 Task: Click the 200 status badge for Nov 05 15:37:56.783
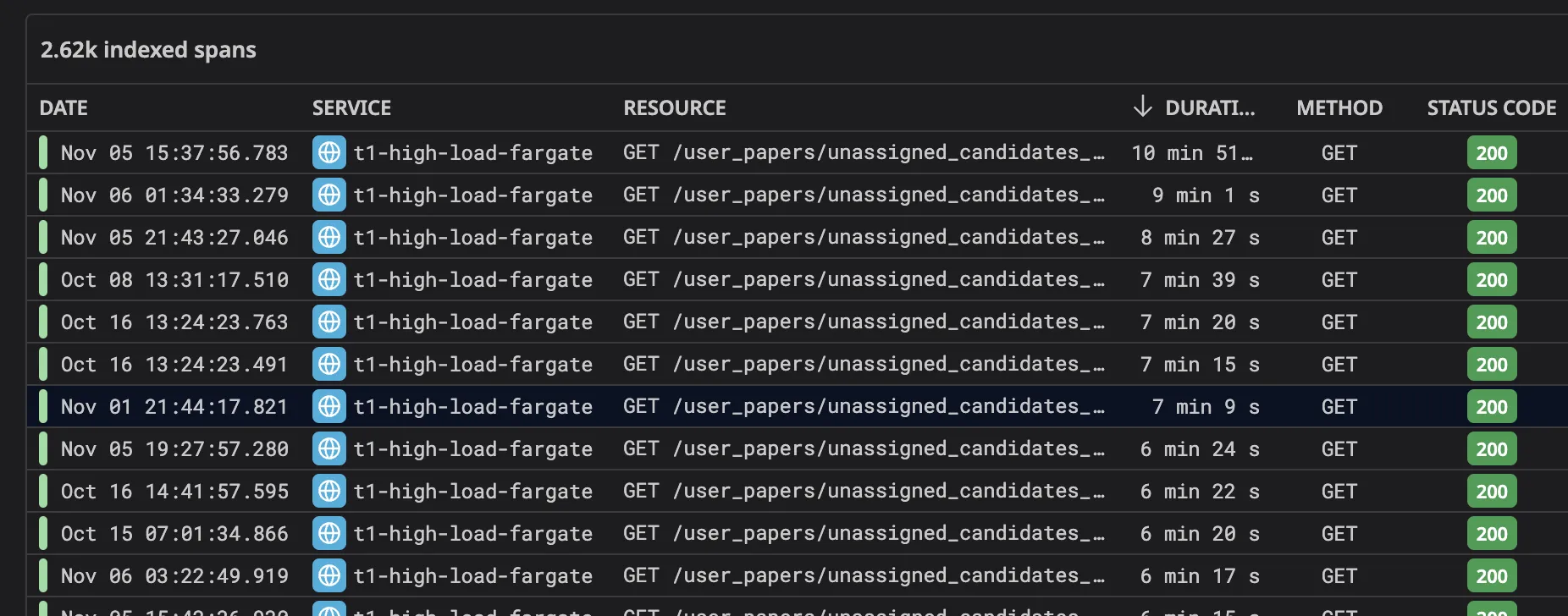click(1492, 153)
